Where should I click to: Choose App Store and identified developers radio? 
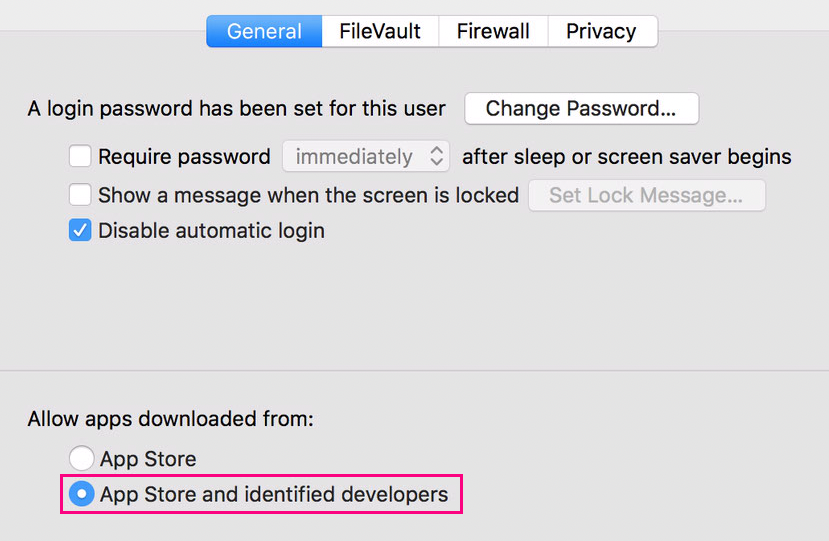[81, 494]
